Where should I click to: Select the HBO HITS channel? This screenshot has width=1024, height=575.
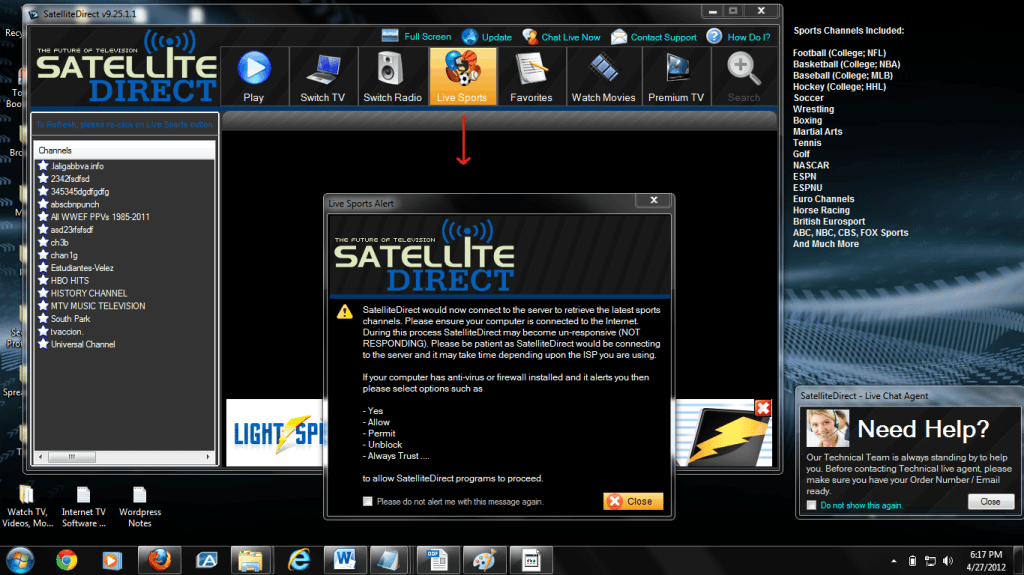70,280
